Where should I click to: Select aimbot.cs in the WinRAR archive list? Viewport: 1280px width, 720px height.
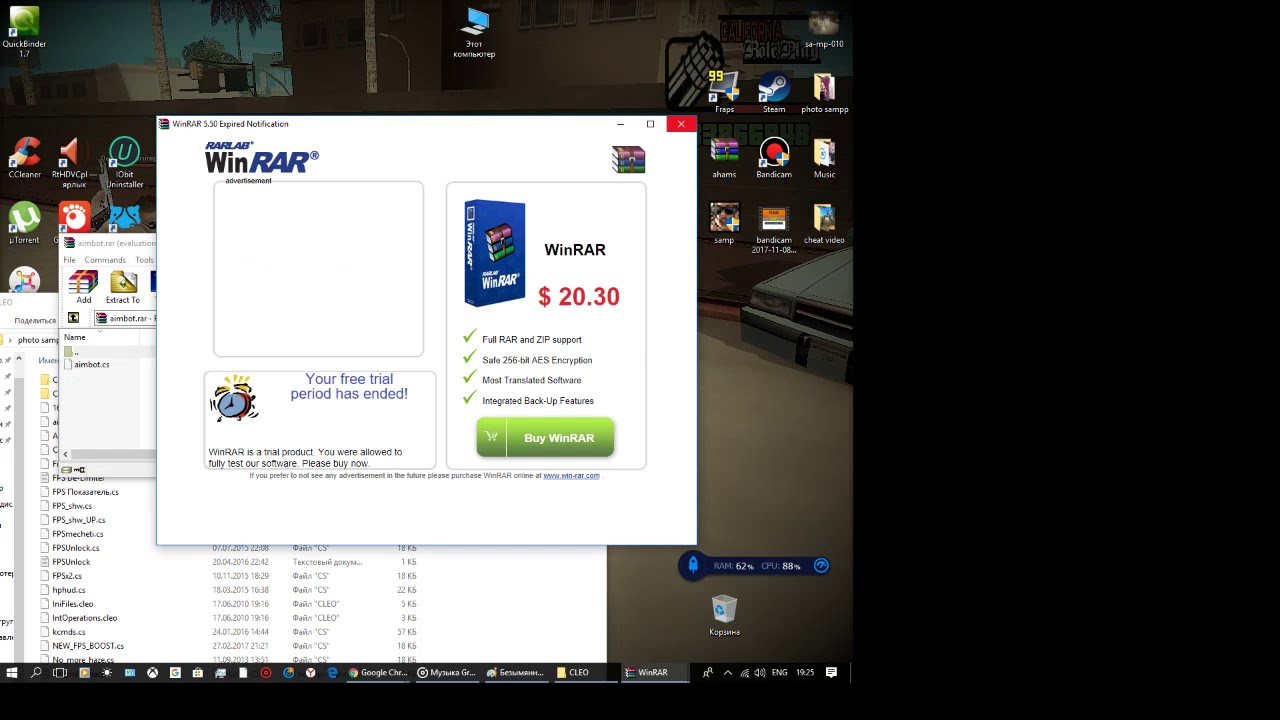tap(92, 364)
